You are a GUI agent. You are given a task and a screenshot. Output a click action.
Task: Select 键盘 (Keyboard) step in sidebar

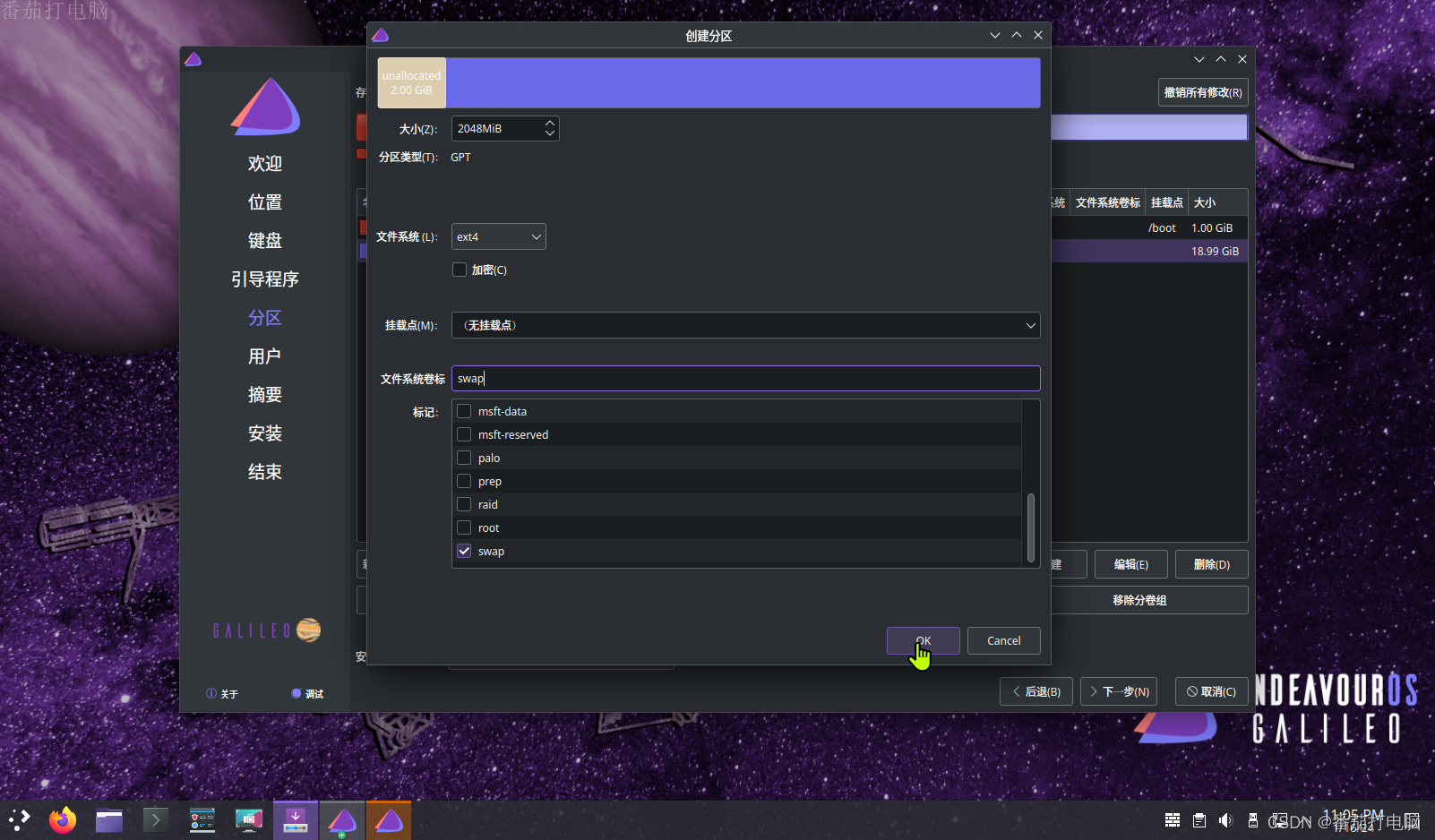pyautogui.click(x=265, y=241)
